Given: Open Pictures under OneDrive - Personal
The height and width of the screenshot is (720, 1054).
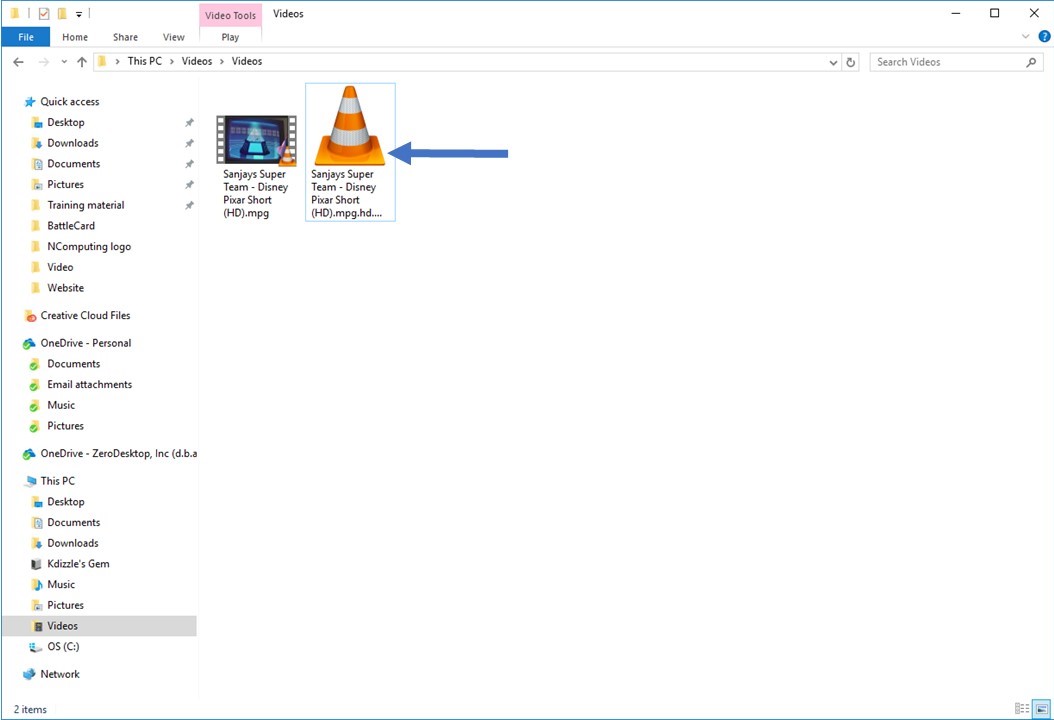Looking at the screenshot, I should (65, 426).
